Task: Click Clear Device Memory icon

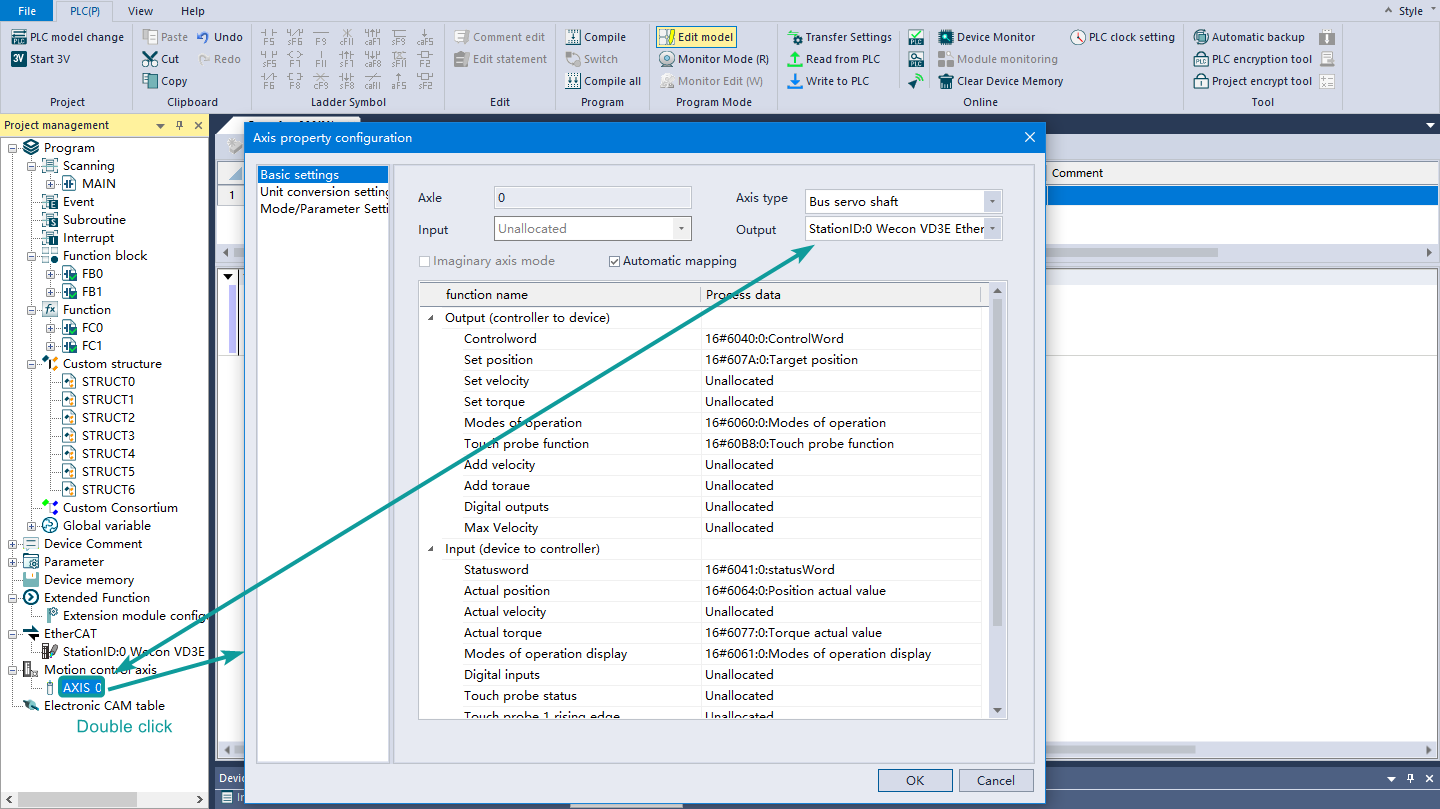Action: tap(946, 81)
